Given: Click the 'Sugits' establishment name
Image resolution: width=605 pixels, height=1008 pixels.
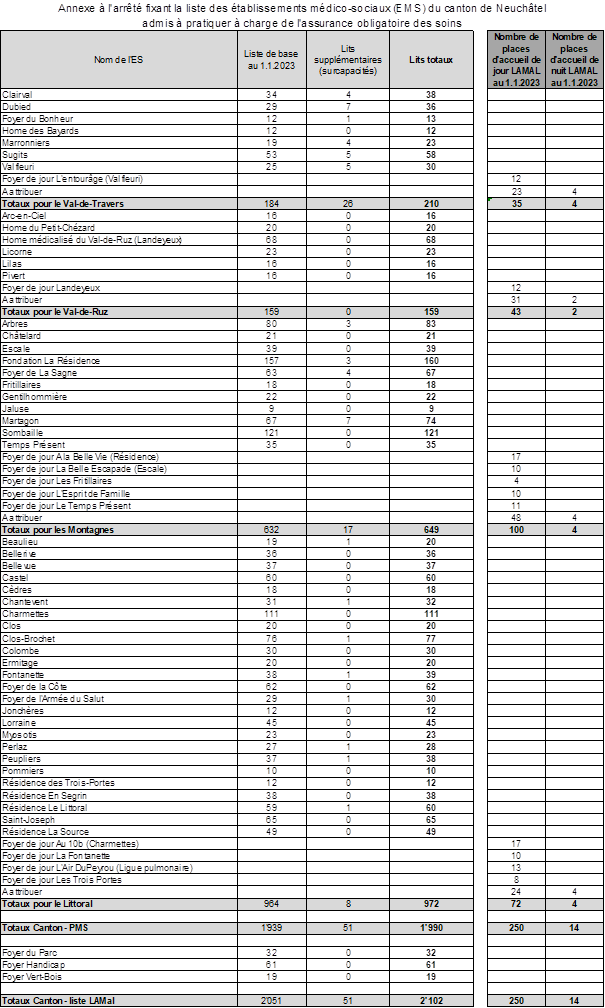Looking at the screenshot, I should 15,155.
